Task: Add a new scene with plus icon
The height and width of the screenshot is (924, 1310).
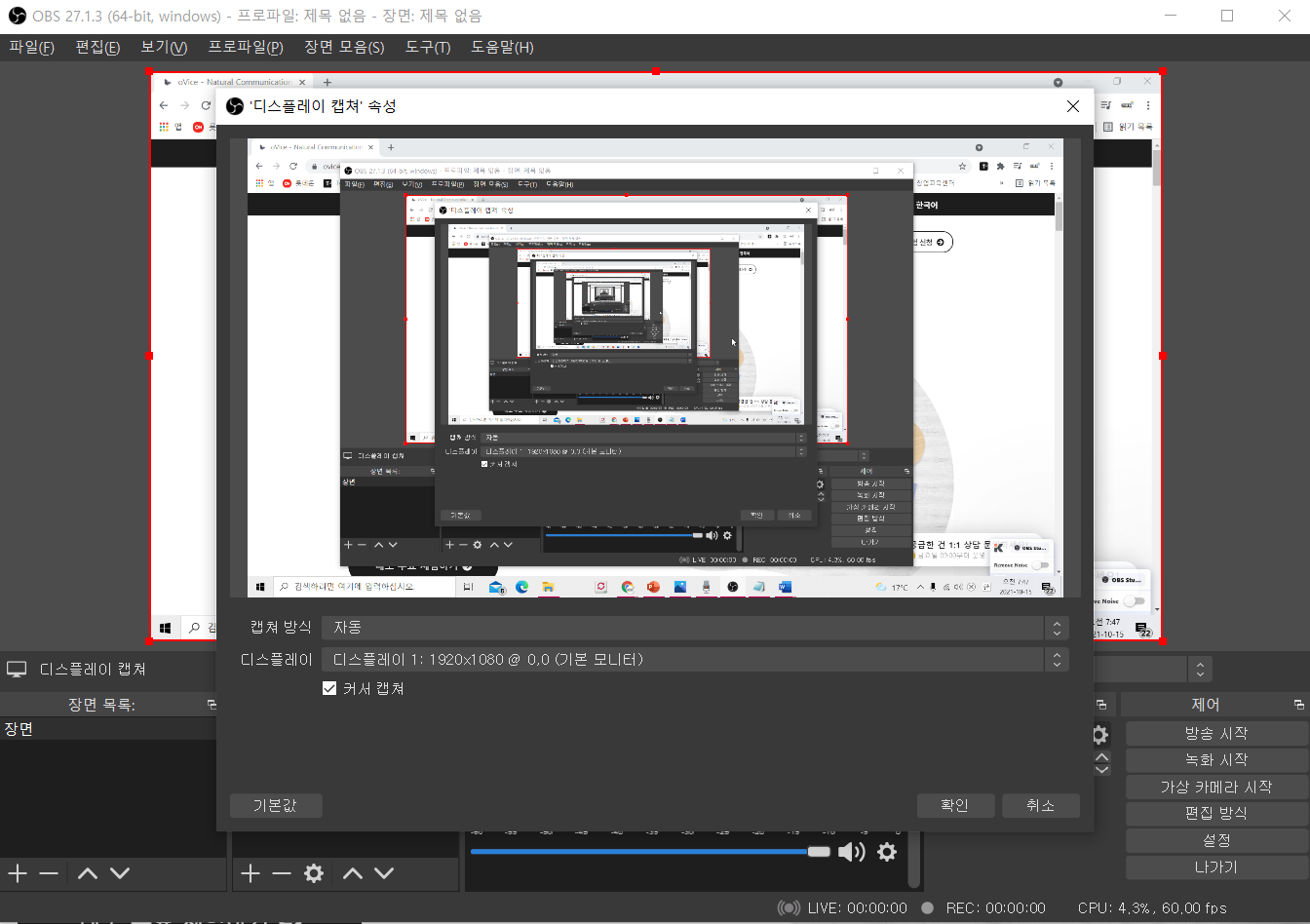Action: 18,872
